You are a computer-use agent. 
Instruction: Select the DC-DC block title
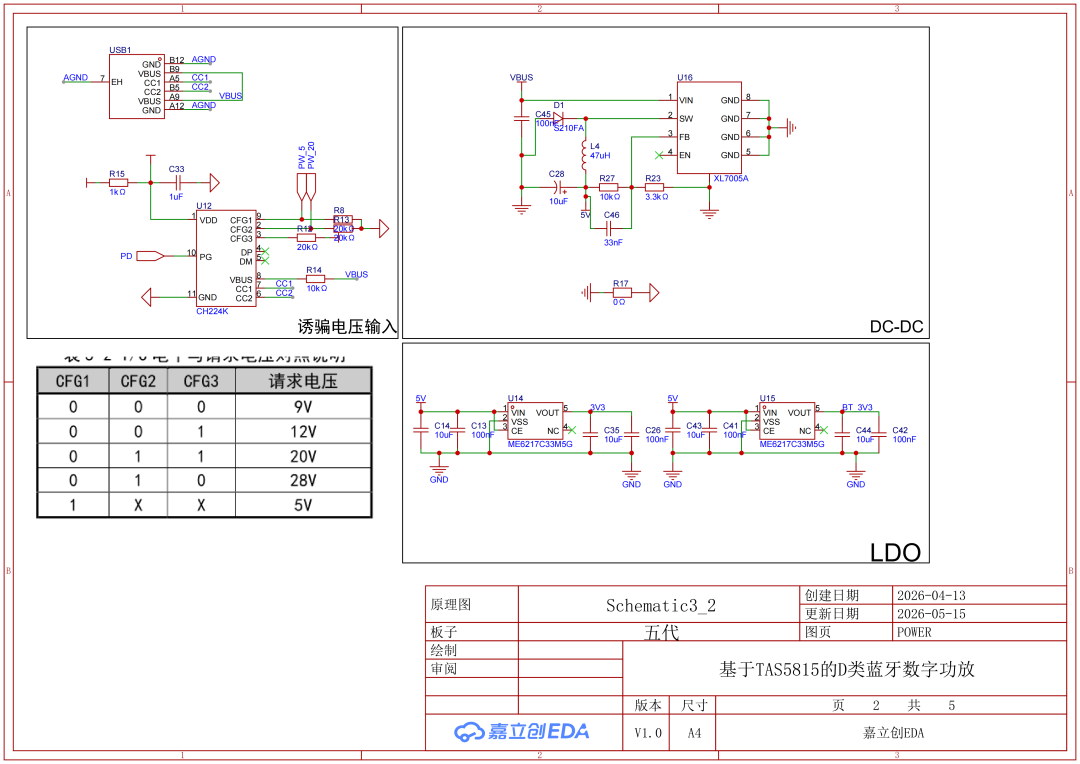pos(896,327)
